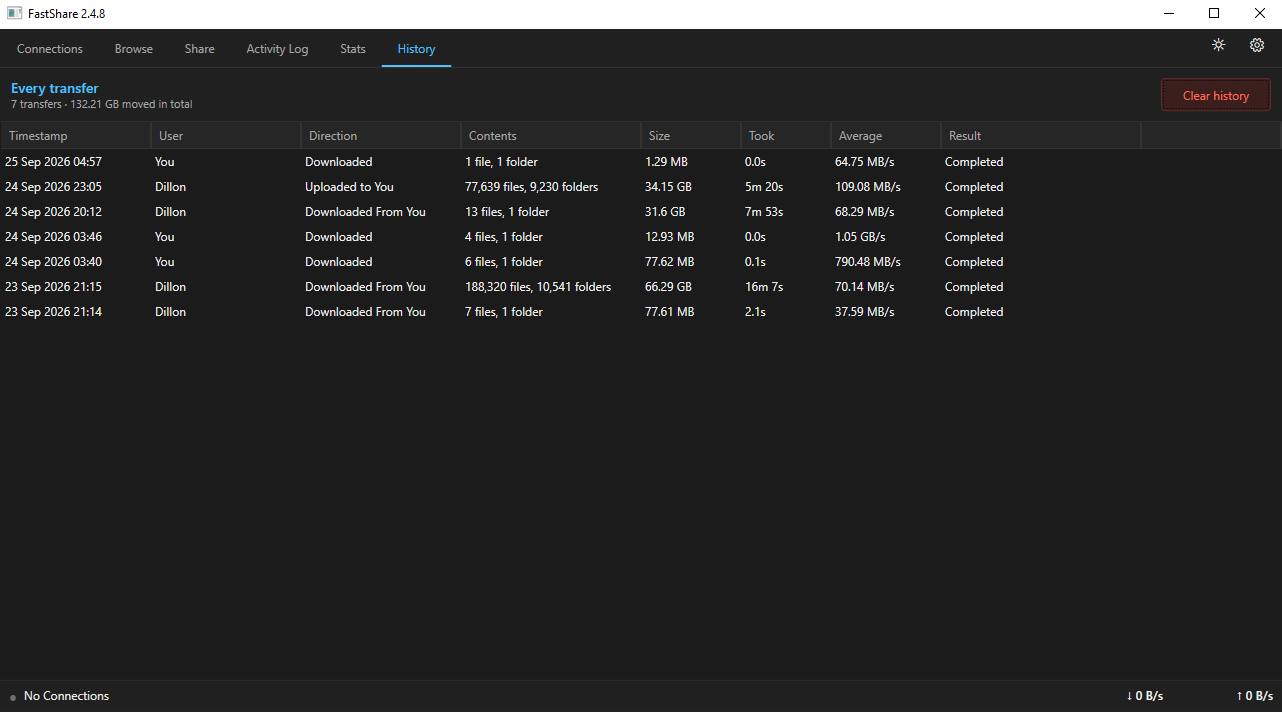1282x712 pixels.
Task: Click the "13 files, 1 folder" cell
Action: point(507,212)
